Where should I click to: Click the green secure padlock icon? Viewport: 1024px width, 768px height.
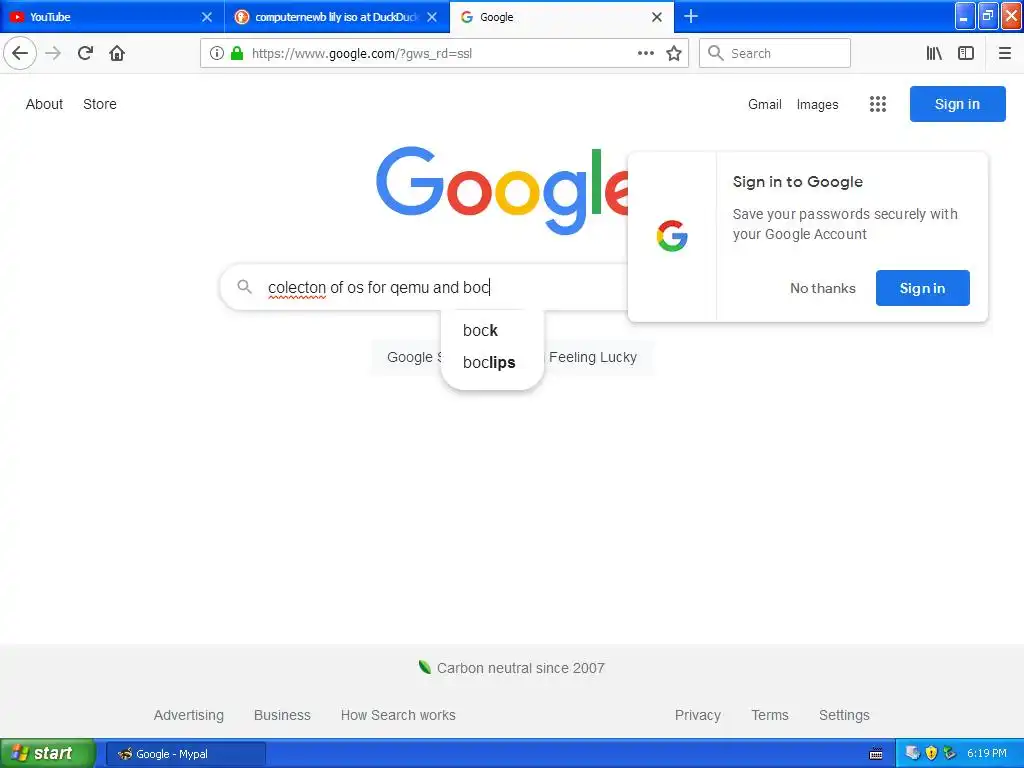(x=237, y=53)
